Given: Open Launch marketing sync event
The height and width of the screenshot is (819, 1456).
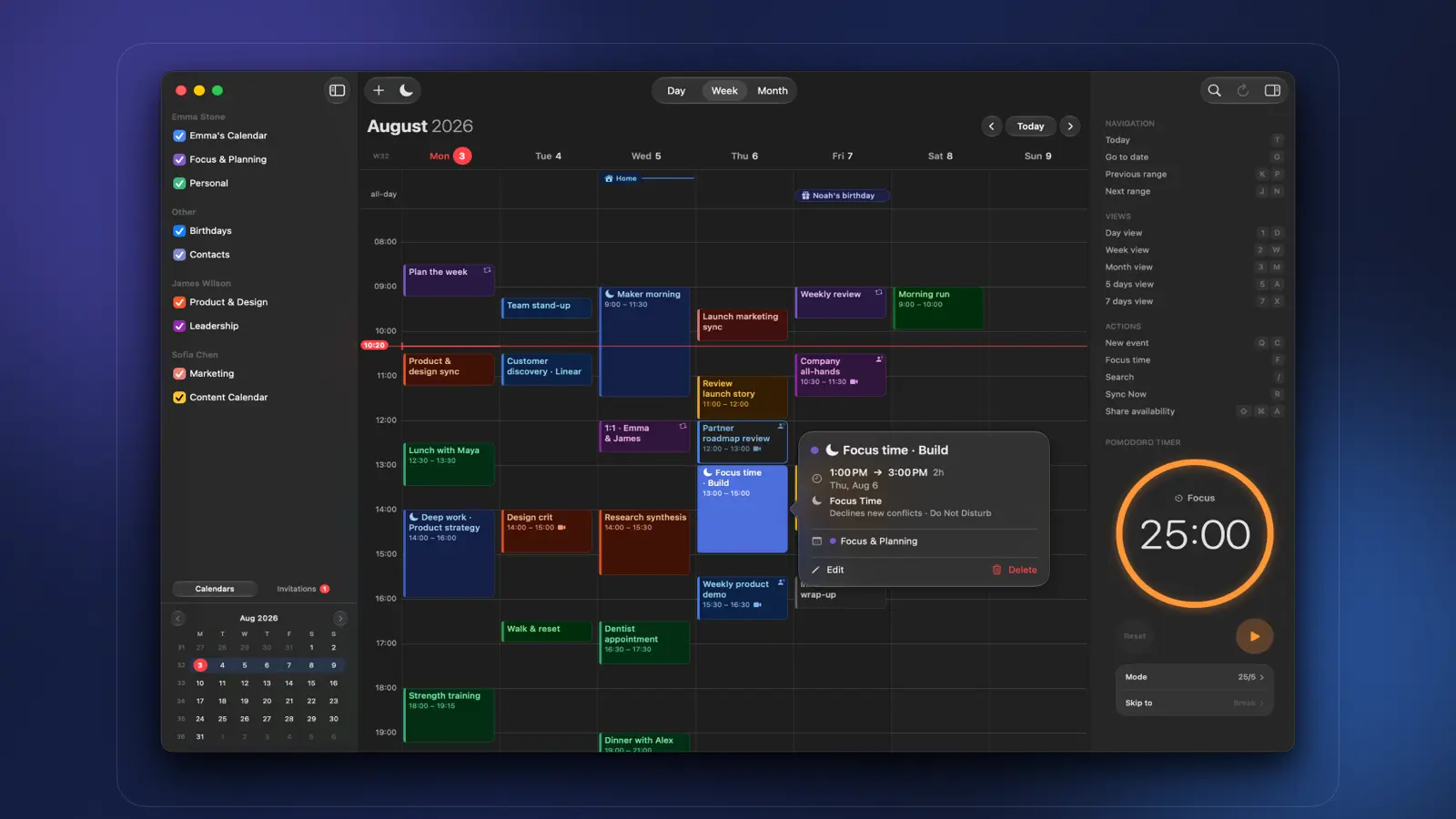Looking at the screenshot, I should pyautogui.click(x=742, y=325).
